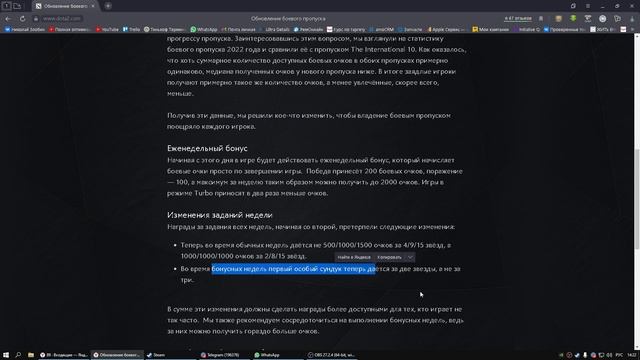Open the Windows Start menu
The height and width of the screenshot is (360, 640).
(x=6, y=355)
